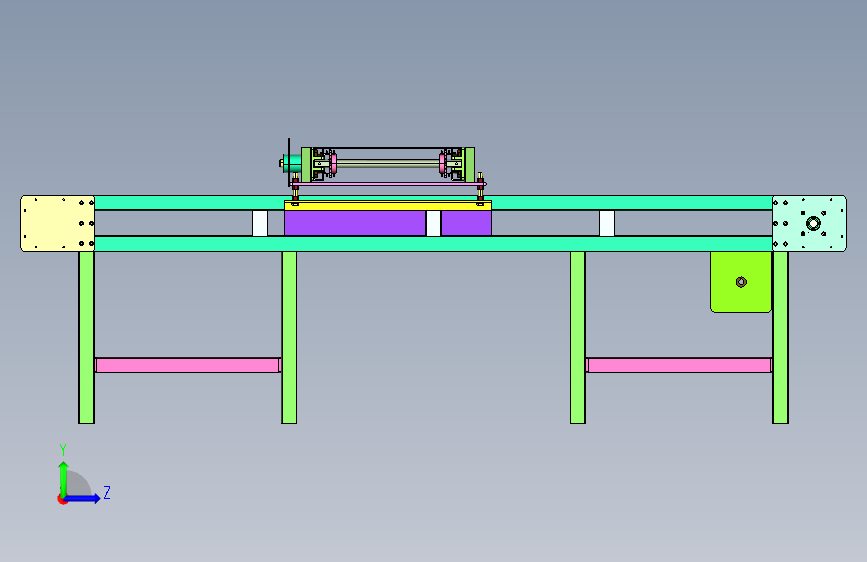Select the left pink crossbar between legs
Image resolution: width=867 pixels, height=562 pixels.
click(188, 365)
